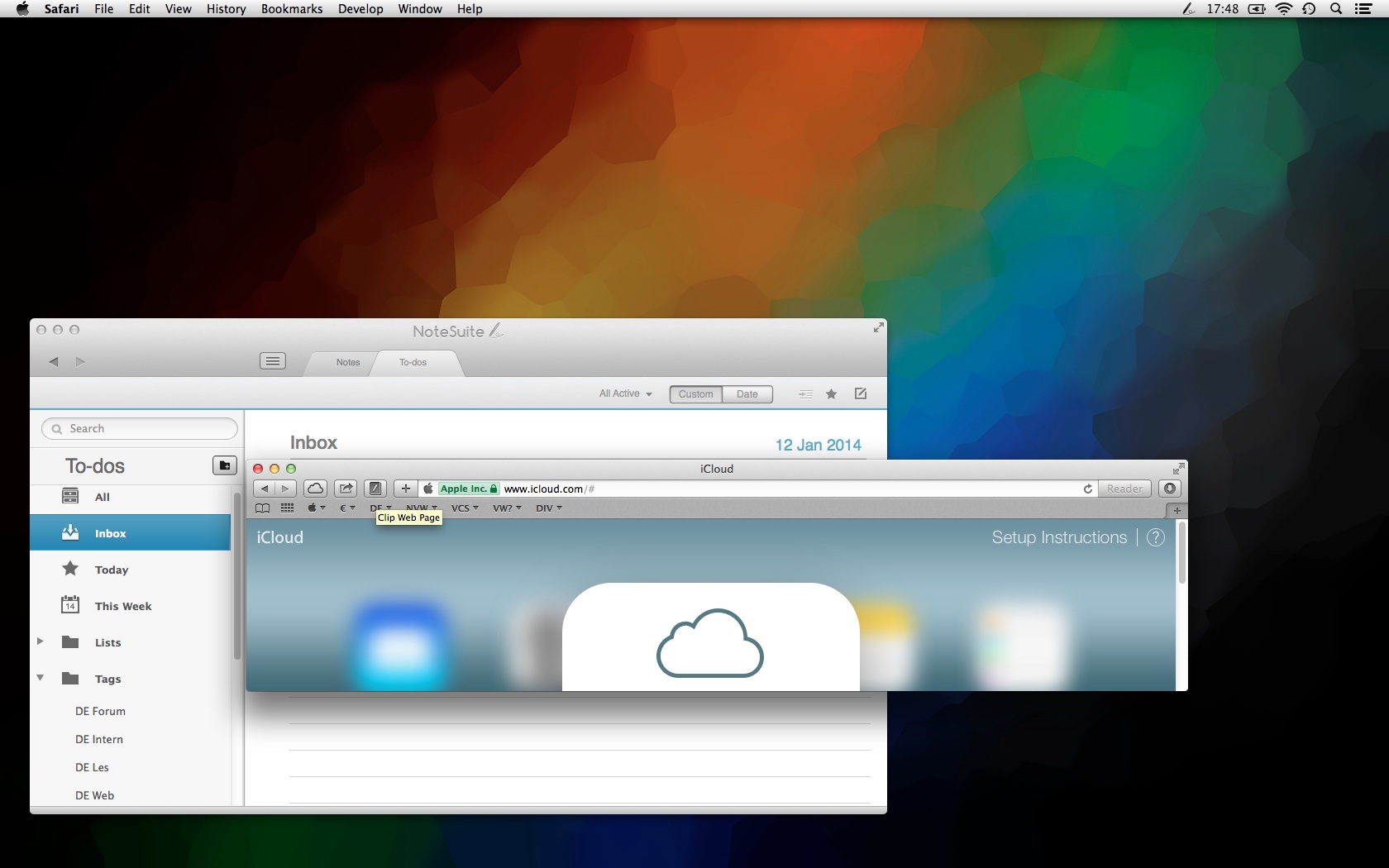Click the Wi-Fi status icon

coord(1284,8)
